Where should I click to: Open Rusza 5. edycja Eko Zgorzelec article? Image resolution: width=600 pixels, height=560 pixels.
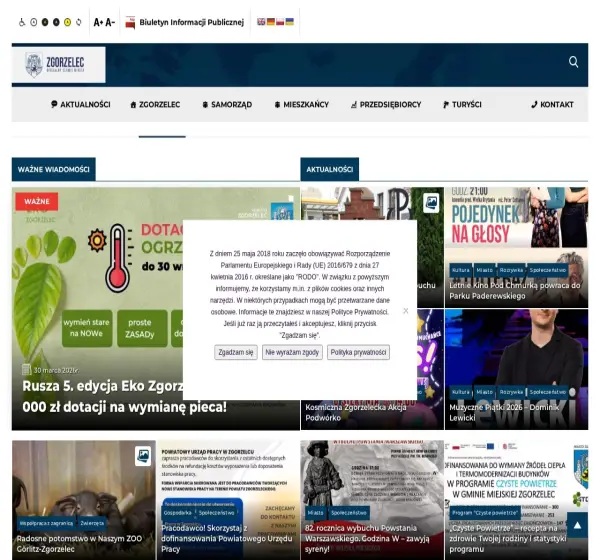[124, 396]
